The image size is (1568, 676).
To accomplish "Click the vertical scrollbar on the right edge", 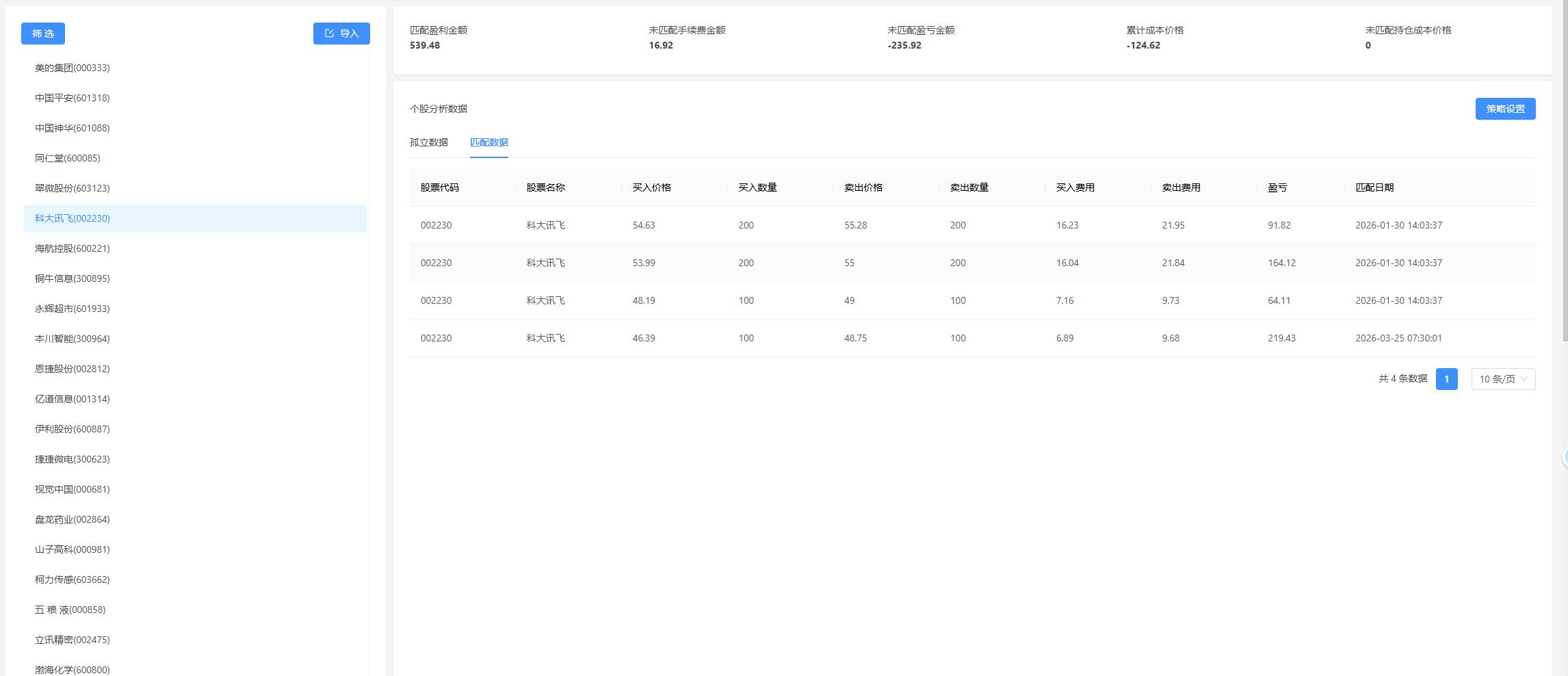I will [x=1564, y=171].
